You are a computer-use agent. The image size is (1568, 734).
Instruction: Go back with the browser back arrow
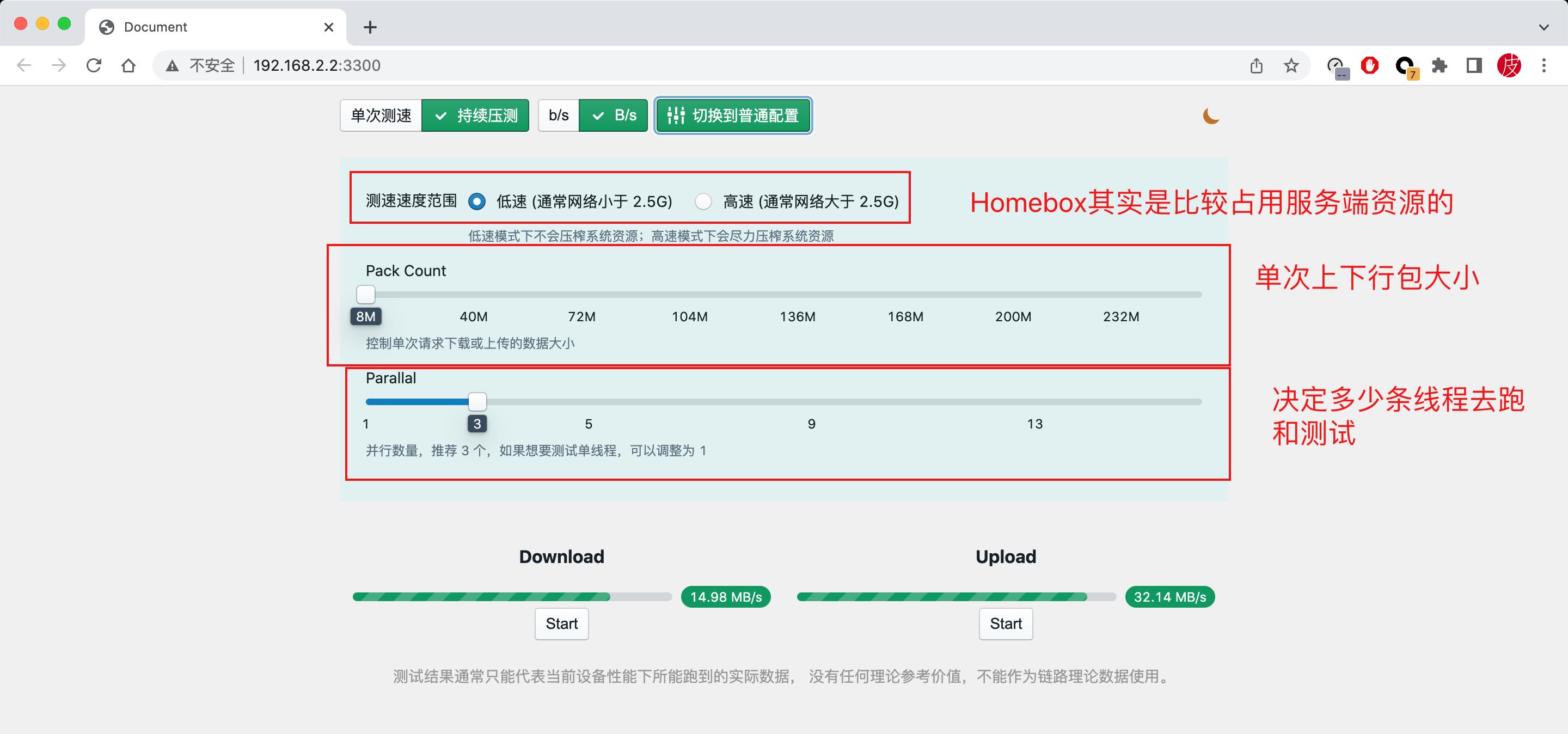(x=23, y=65)
